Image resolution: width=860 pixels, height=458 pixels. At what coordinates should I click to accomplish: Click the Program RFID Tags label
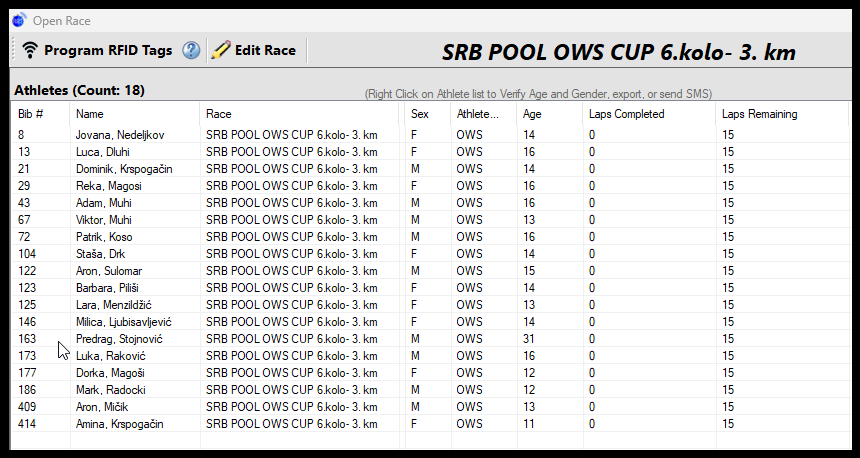point(108,50)
